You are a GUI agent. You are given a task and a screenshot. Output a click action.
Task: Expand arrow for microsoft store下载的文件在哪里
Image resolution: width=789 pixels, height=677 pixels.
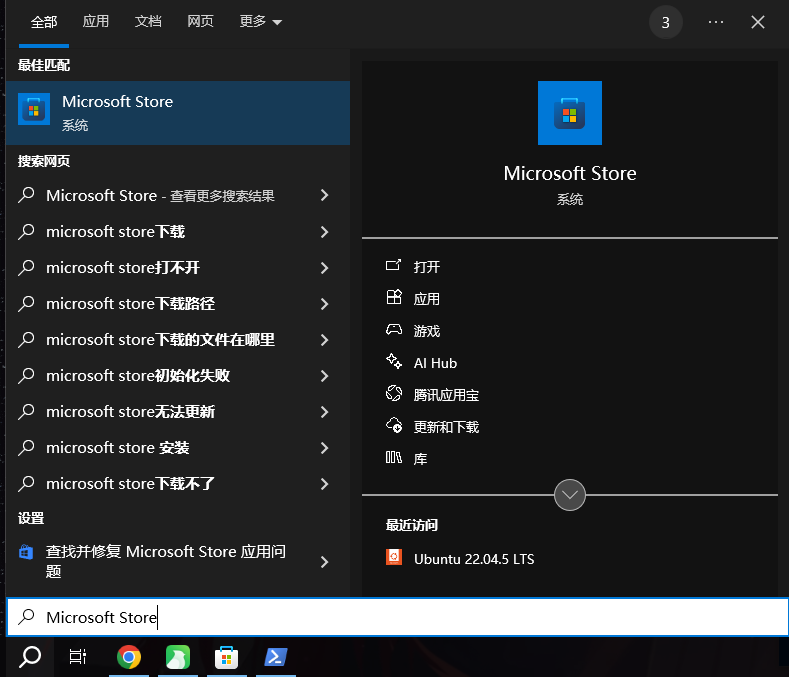coord(325,340)
